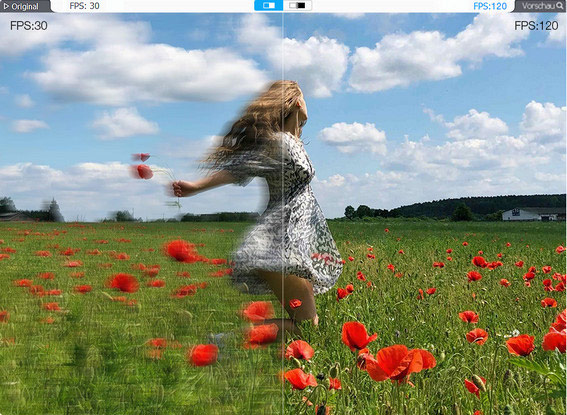Click the FPS:30 overlay text on the video
This screenshot has height=415, width=567.
click(x=29, y=25)
